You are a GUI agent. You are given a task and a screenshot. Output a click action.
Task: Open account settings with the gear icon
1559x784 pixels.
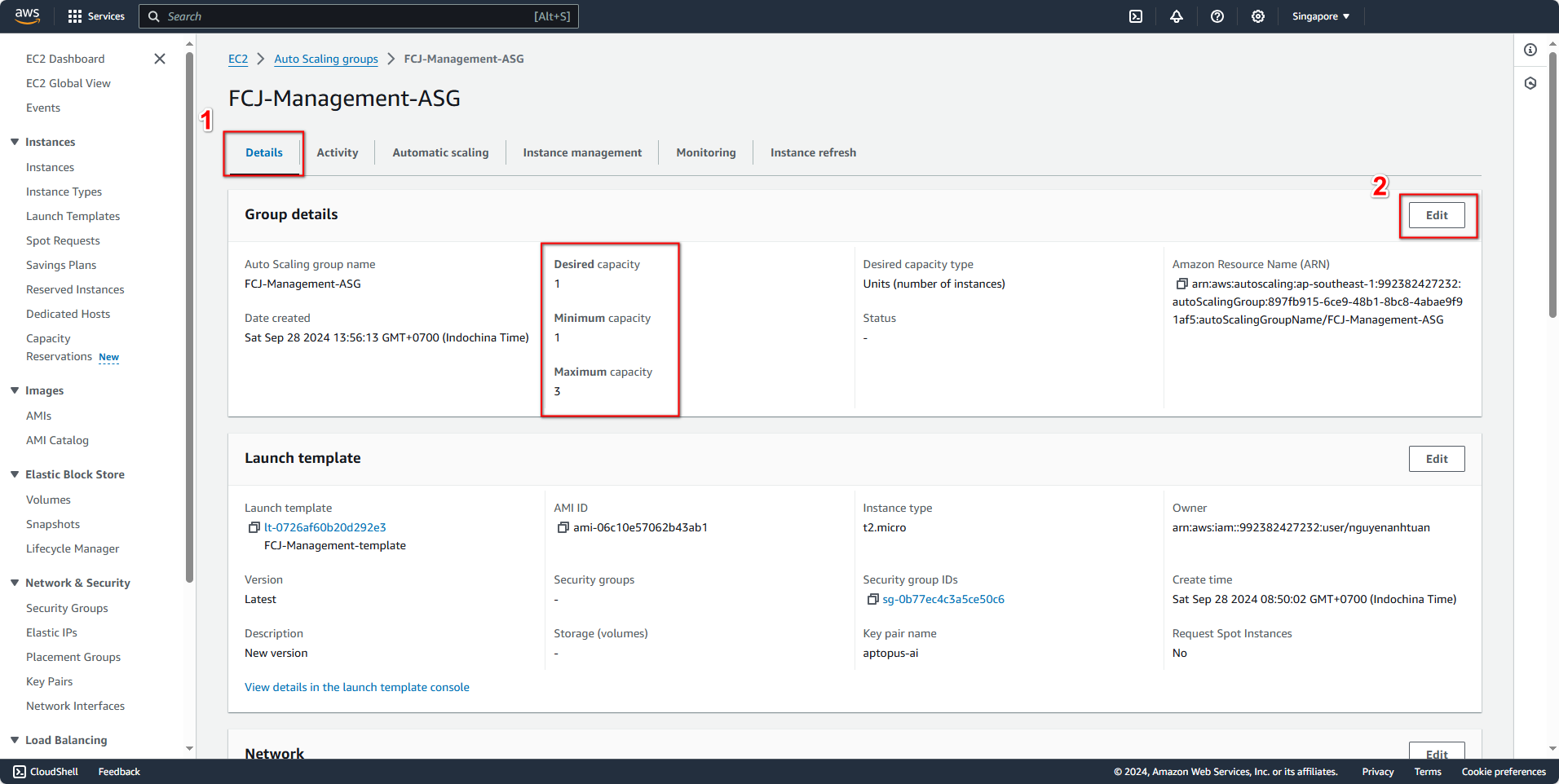point(1257,16)
